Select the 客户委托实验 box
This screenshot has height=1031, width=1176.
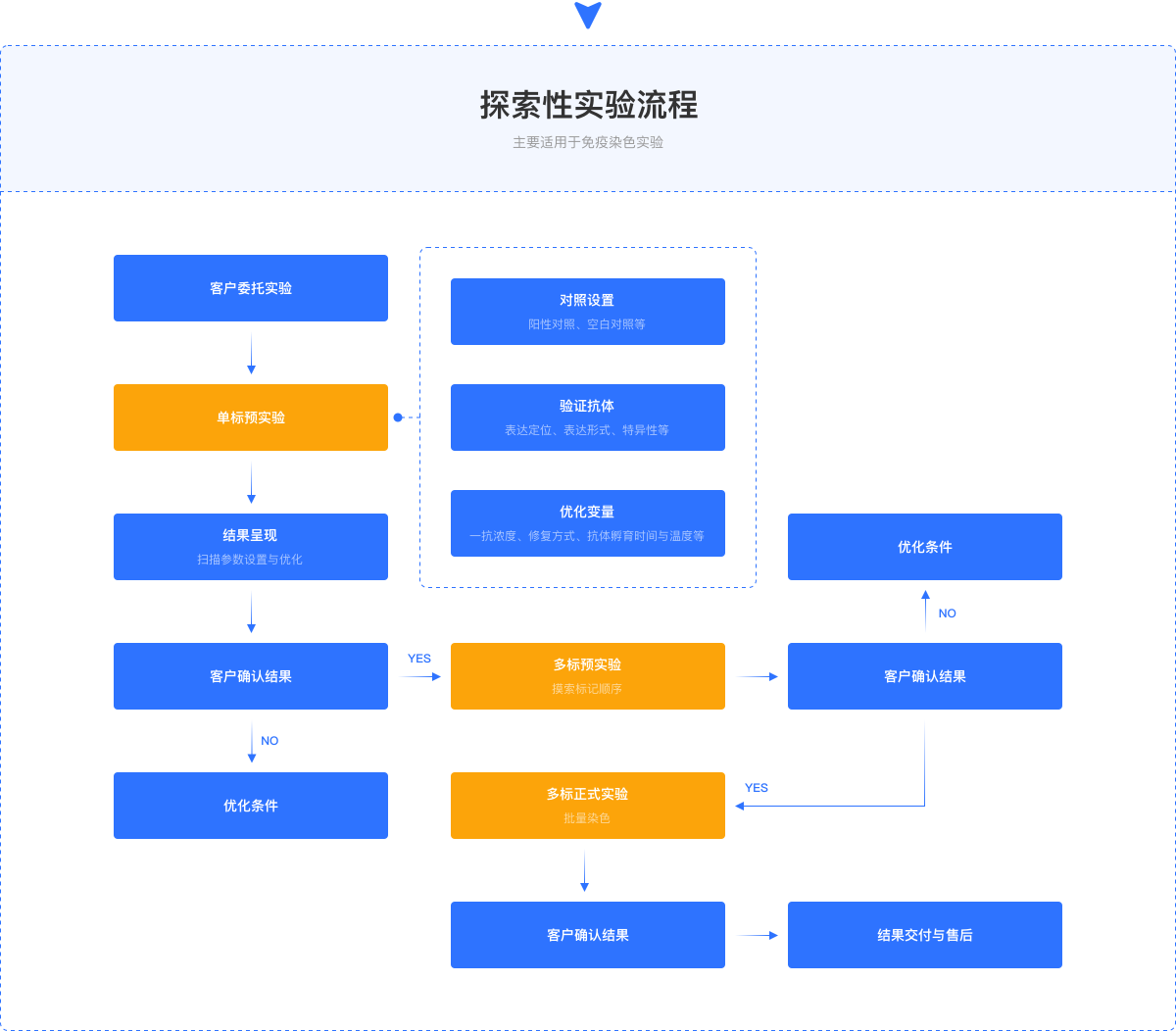pos(251,288)
